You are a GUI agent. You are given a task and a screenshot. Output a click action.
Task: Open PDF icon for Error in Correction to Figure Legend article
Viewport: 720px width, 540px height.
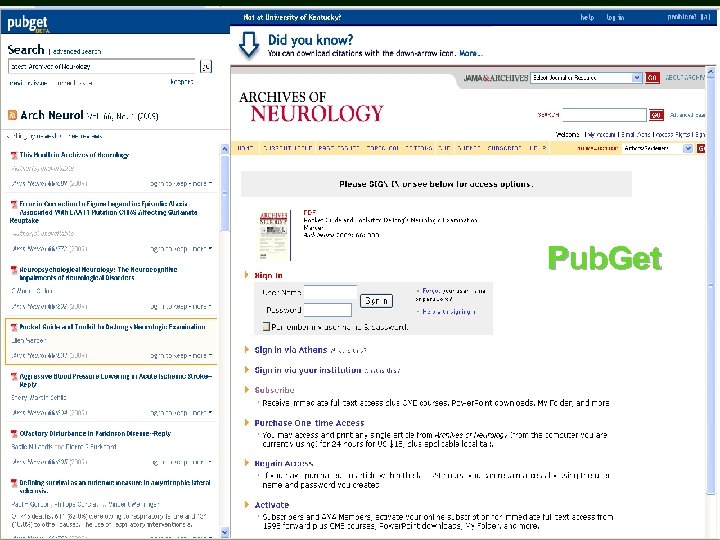click(x=14, y=204)
